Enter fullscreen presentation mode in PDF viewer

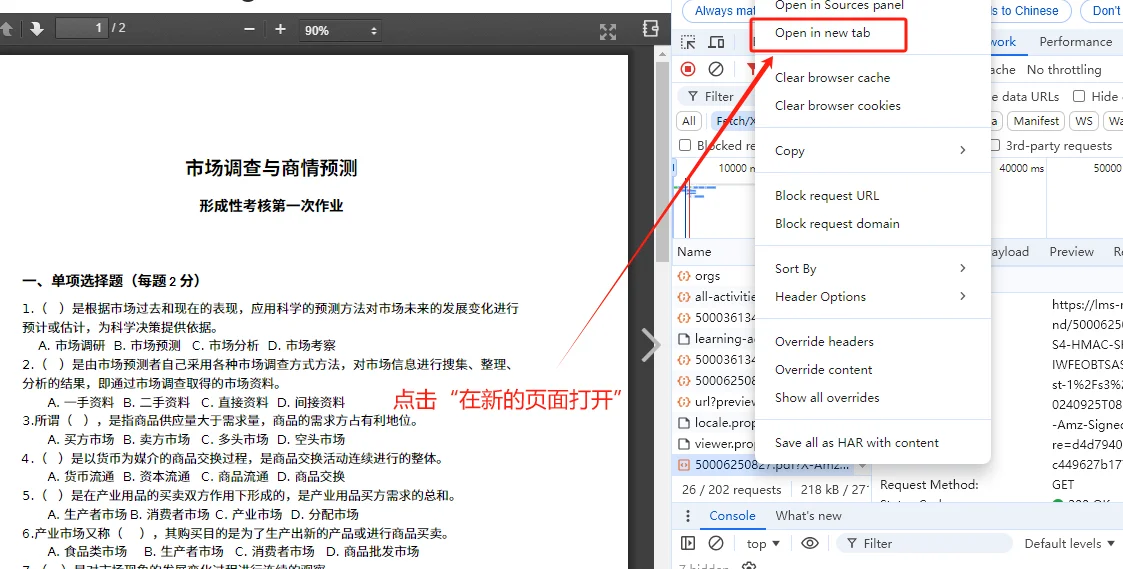click(x=607, y=31)
